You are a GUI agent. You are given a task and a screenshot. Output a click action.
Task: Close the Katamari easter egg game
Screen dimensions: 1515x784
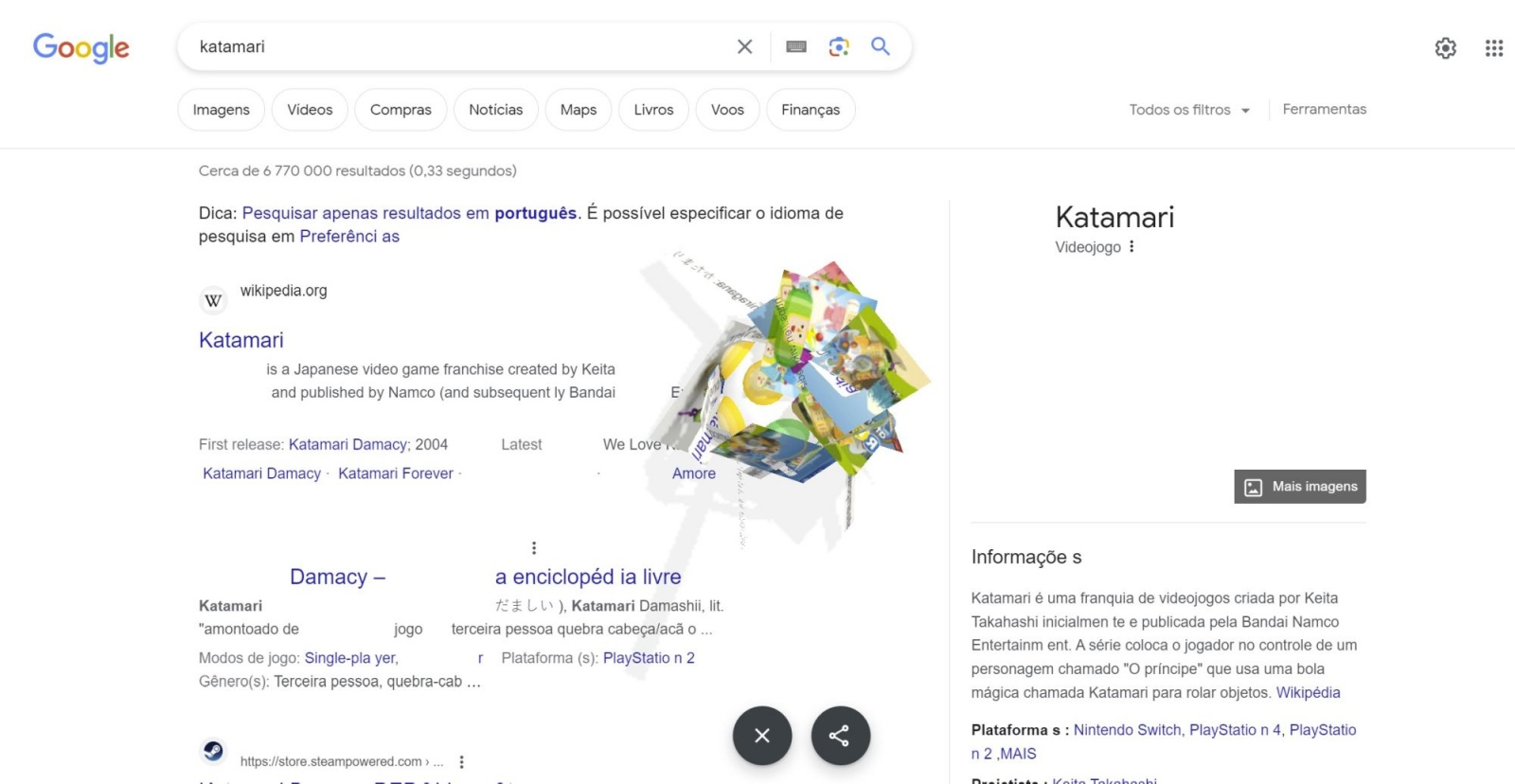coord(762,736)
